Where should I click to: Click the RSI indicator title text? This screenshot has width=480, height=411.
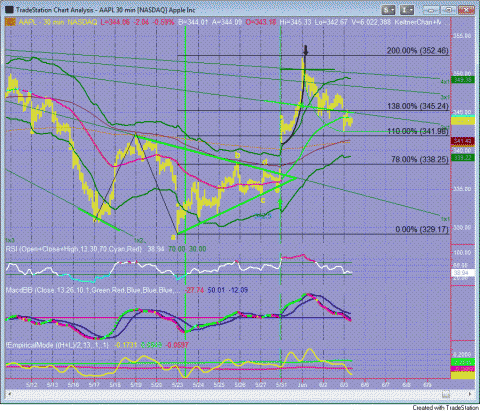click(x=74, y=249)
